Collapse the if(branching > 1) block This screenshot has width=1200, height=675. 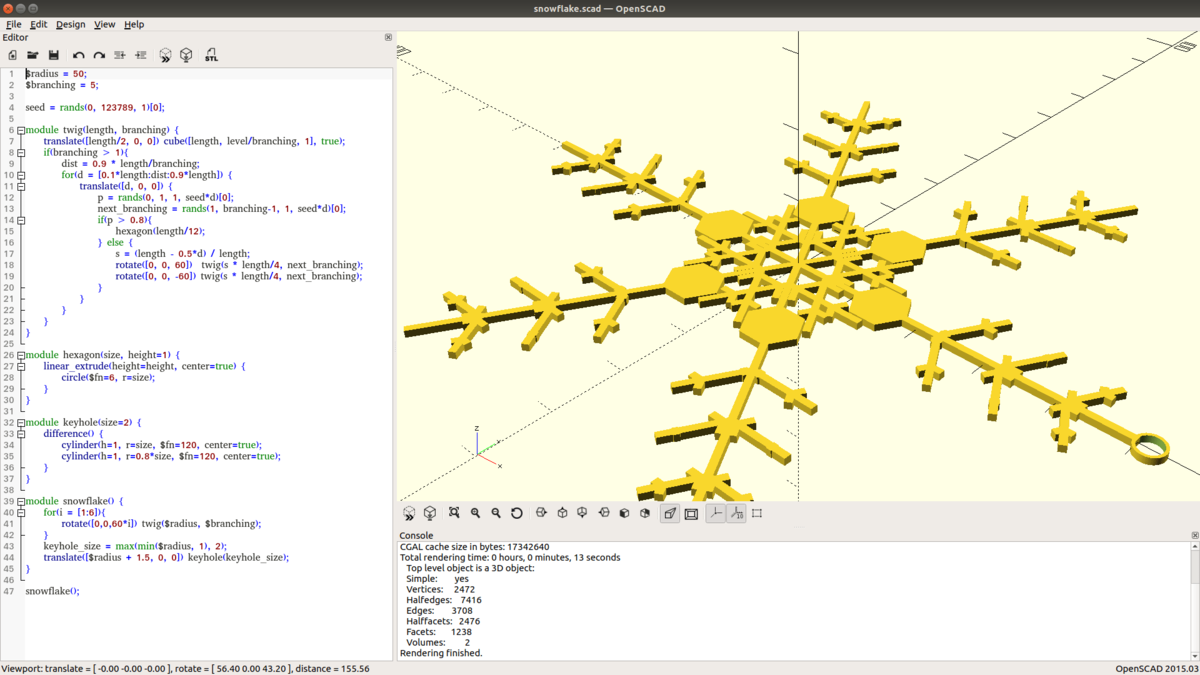coord(21,153)
